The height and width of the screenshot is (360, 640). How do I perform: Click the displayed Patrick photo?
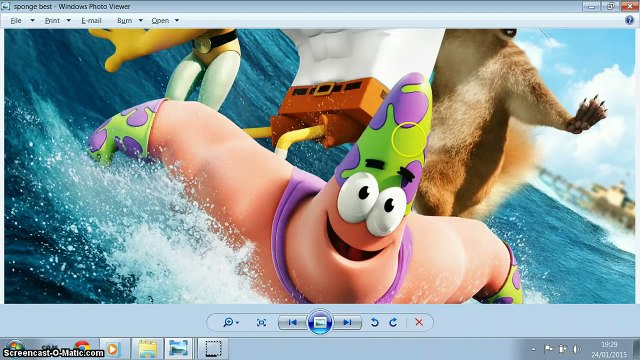click(320, 166)
